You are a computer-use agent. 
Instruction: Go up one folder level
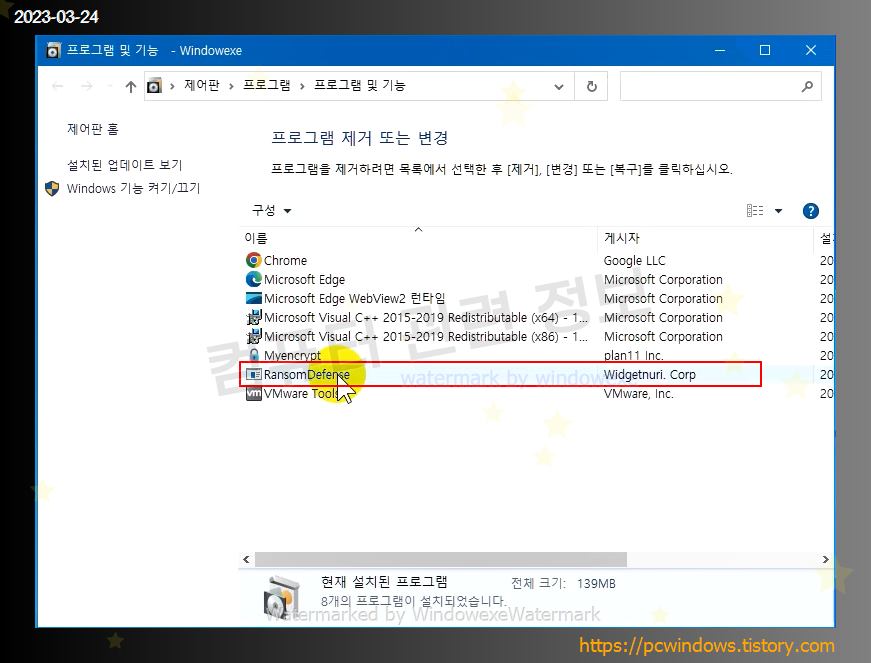[131, 86]
